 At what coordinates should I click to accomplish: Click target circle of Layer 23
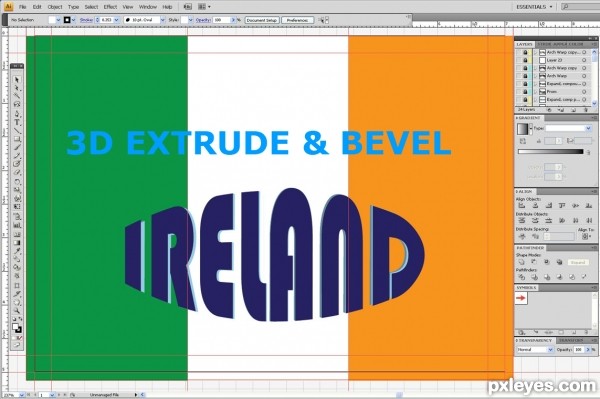tap(584, 60)
